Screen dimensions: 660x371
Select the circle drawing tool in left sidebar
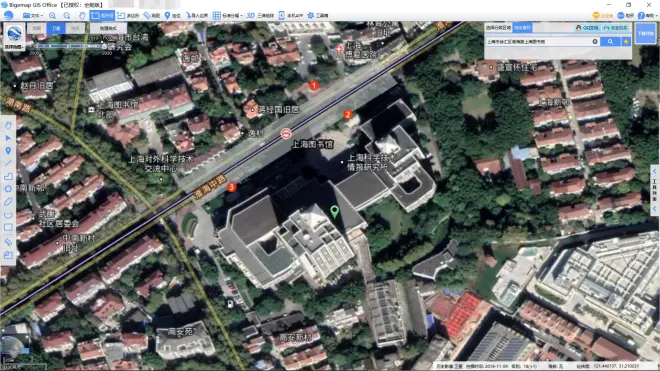coord(8,189)
